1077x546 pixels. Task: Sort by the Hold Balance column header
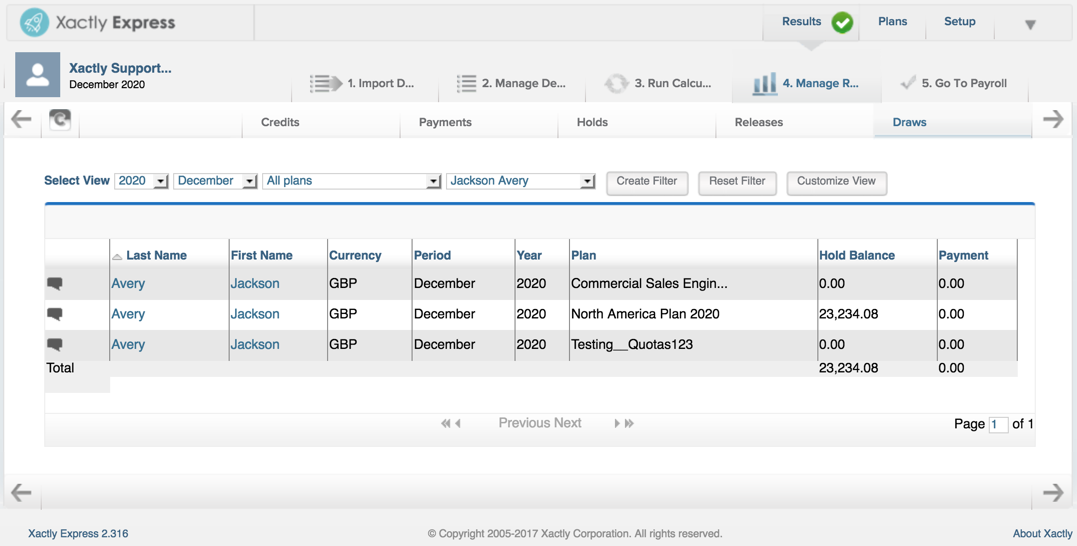click(x=857, y=255)
